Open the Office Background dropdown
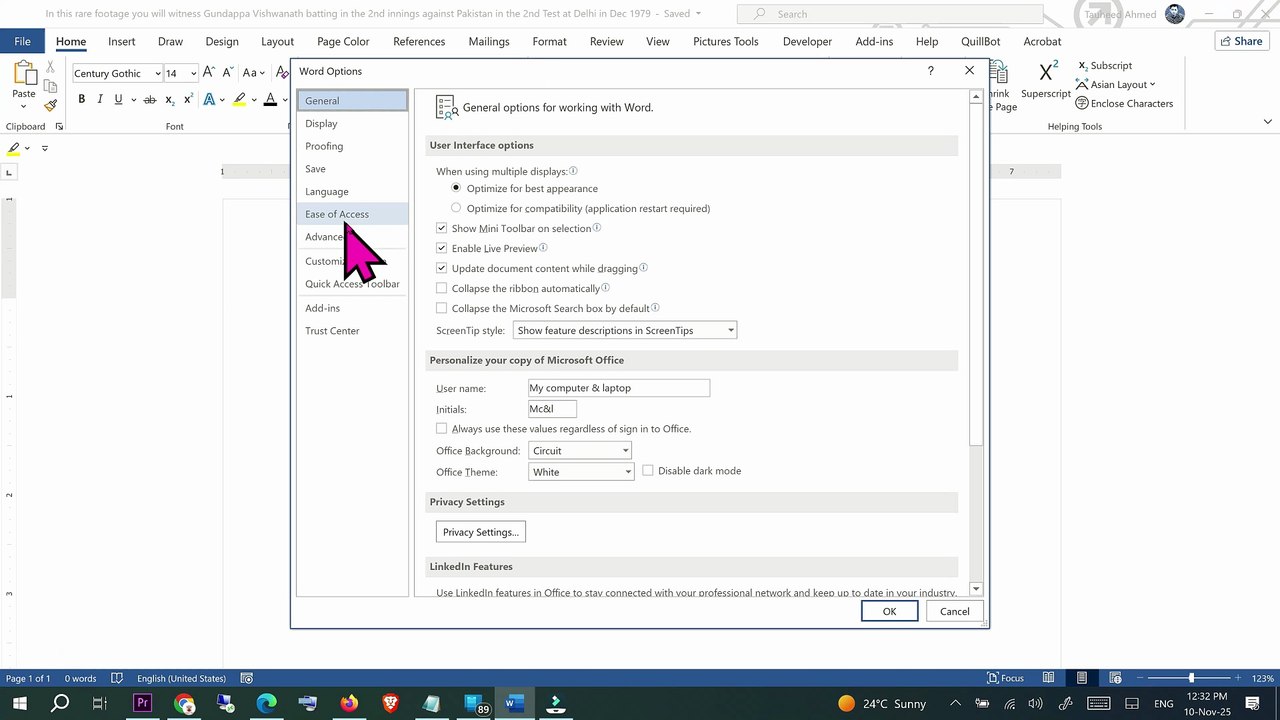 580,451
